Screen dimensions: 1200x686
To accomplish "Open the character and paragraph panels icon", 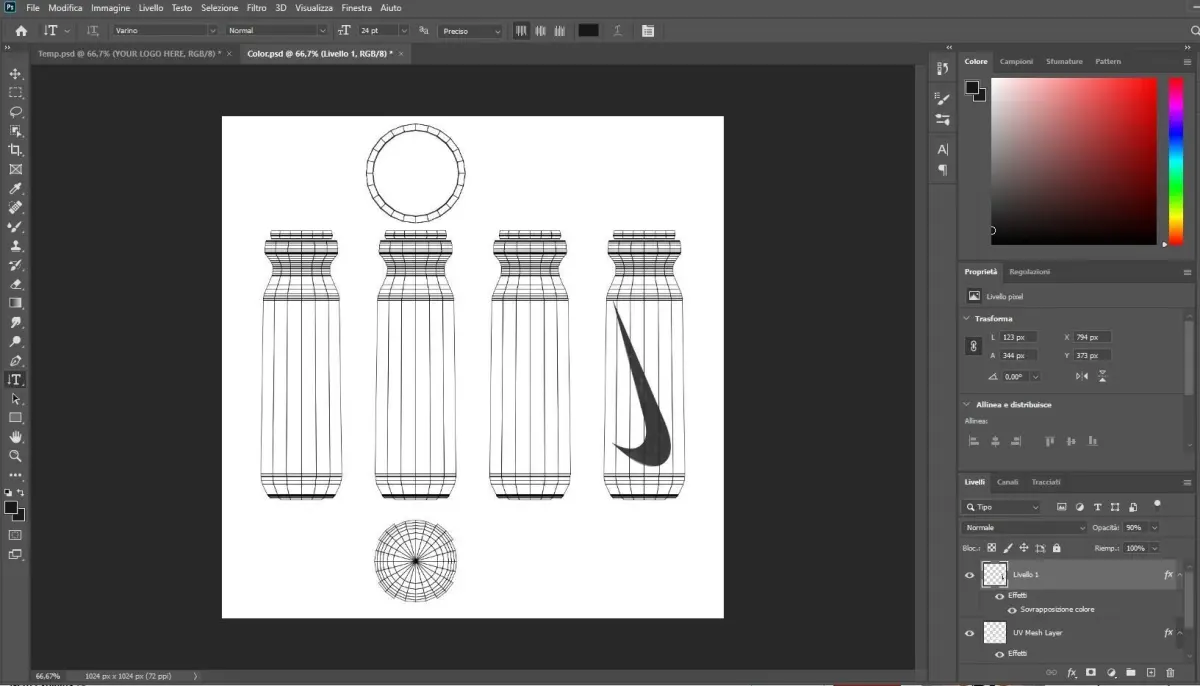I will click(x=646, y=31).
